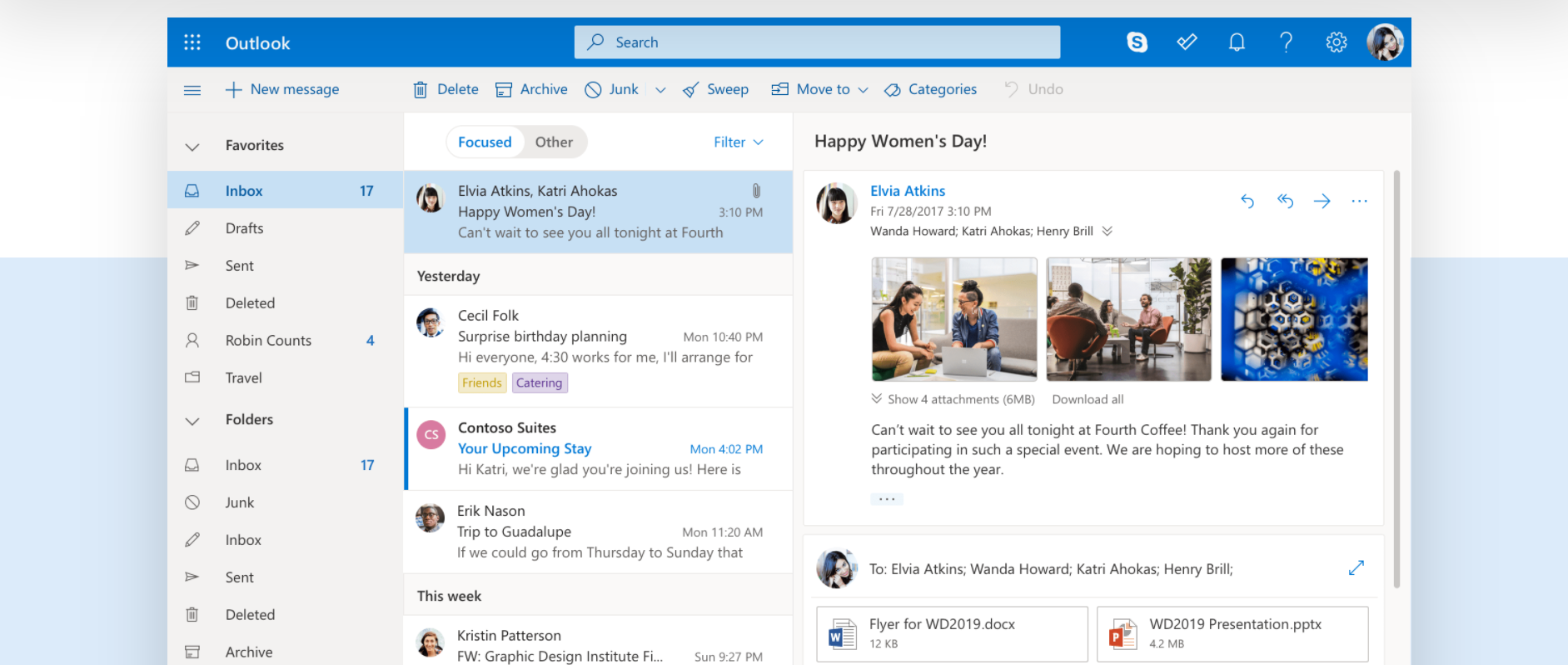Click the Friends category tag
This screenshot has height=665, width=1568.
pyautogui.click(x=482, y=382)
